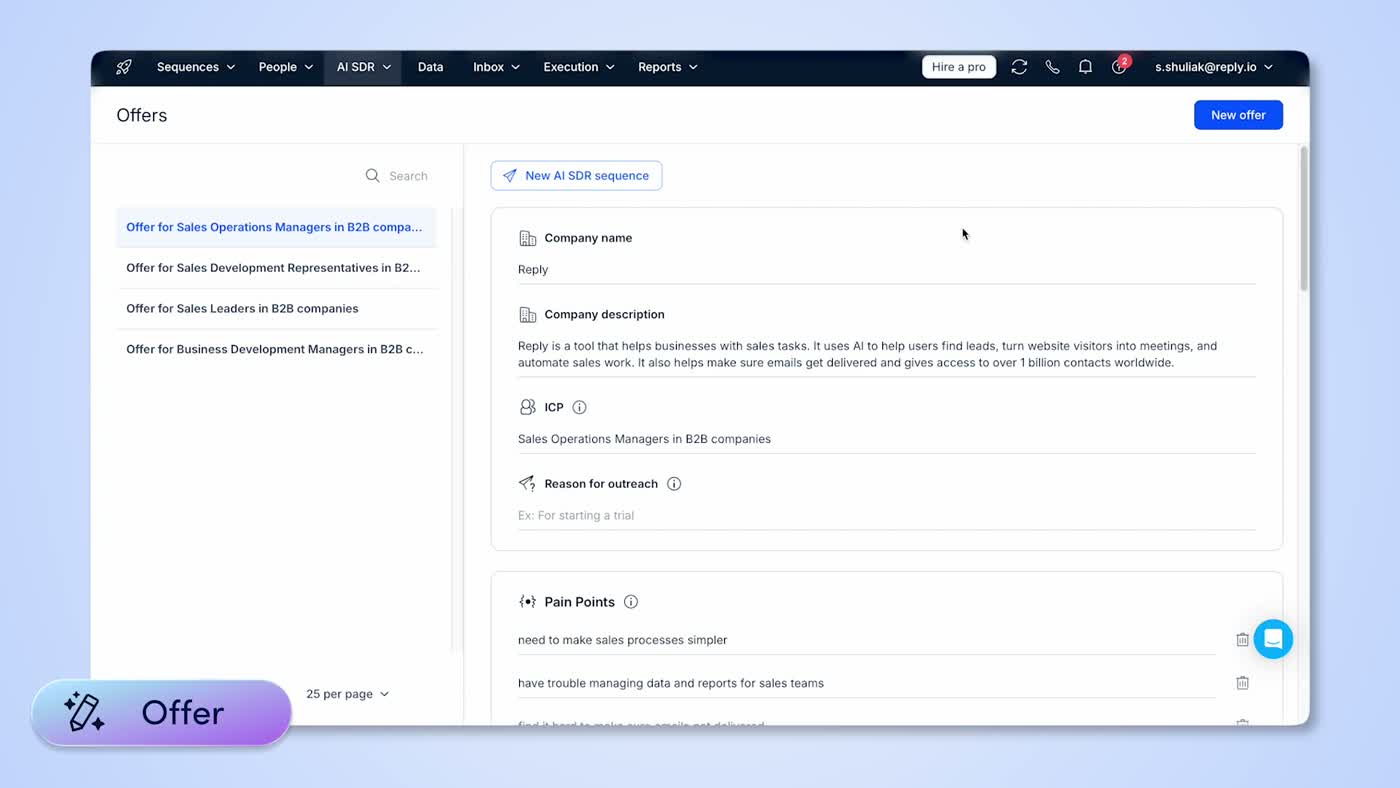1400x788 pixels.
Task: Open the phone dialer icon
Action: click(1052, 67)
